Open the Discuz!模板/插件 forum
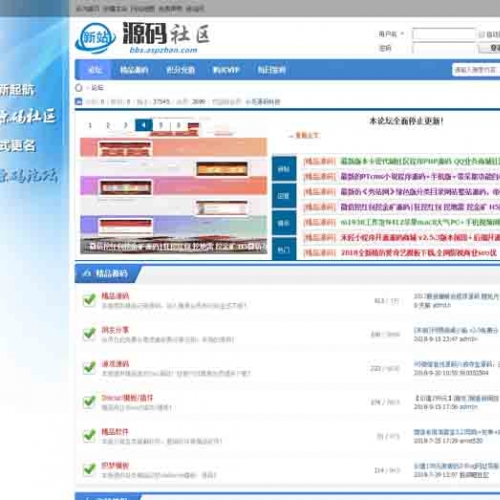 click(127, 398)
